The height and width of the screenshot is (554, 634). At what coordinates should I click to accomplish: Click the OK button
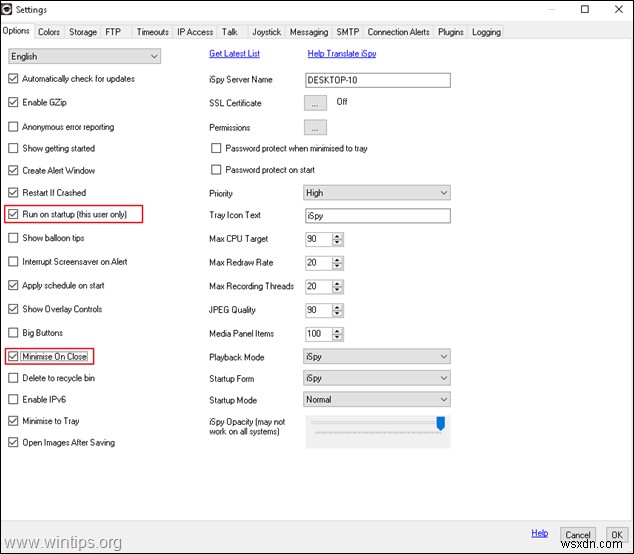click(x=617, y=535)
